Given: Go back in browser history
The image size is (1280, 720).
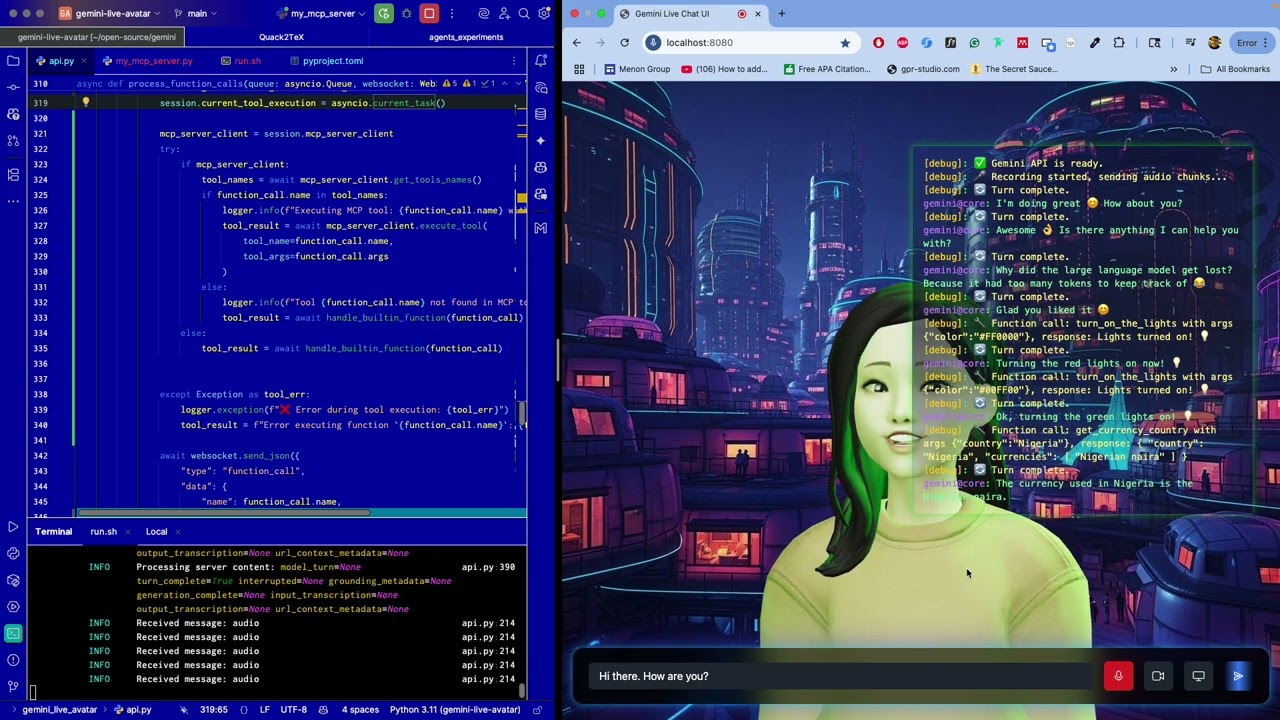Looking at the screenshot, I should click(577, 42).
